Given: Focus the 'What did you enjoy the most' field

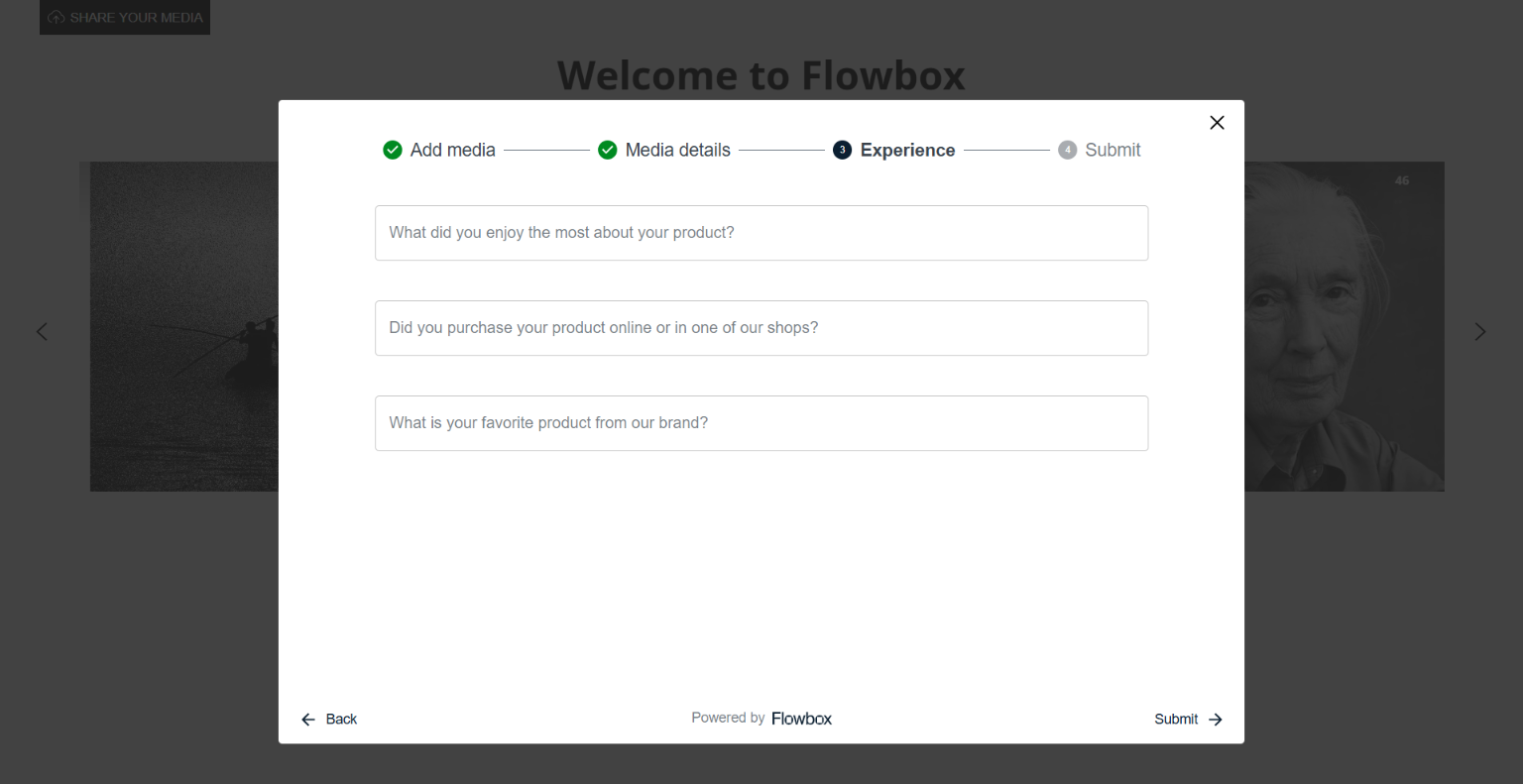Looking at the screenshot, I should tap(761, 233).
